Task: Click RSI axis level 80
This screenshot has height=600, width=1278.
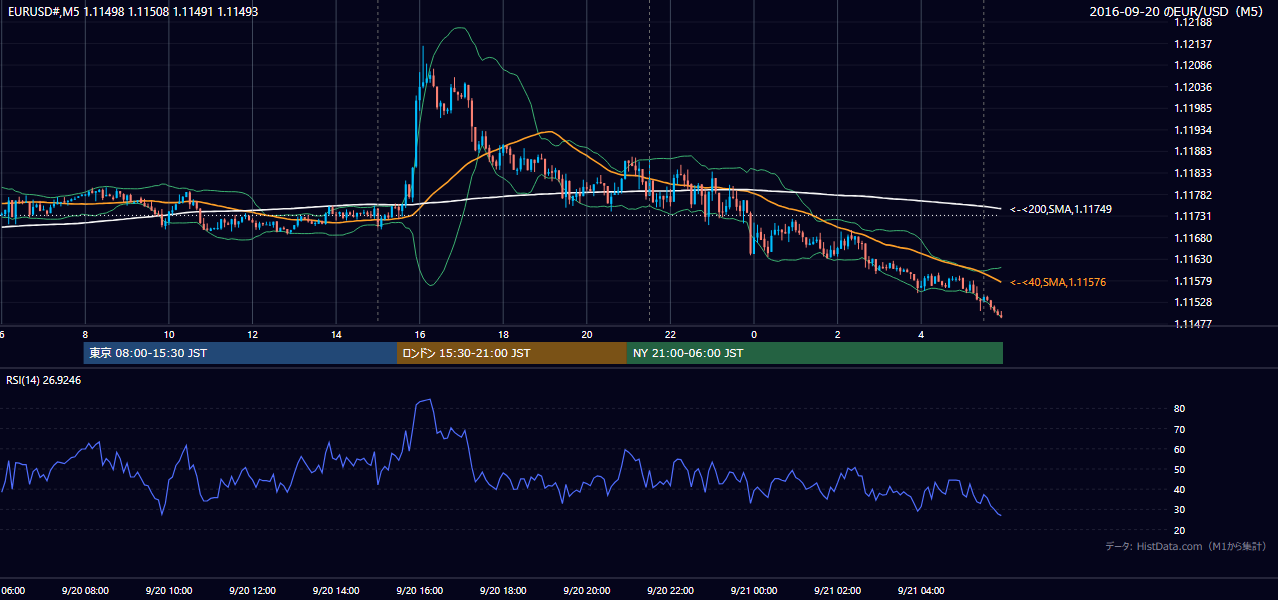Action: click(1180, 409)
